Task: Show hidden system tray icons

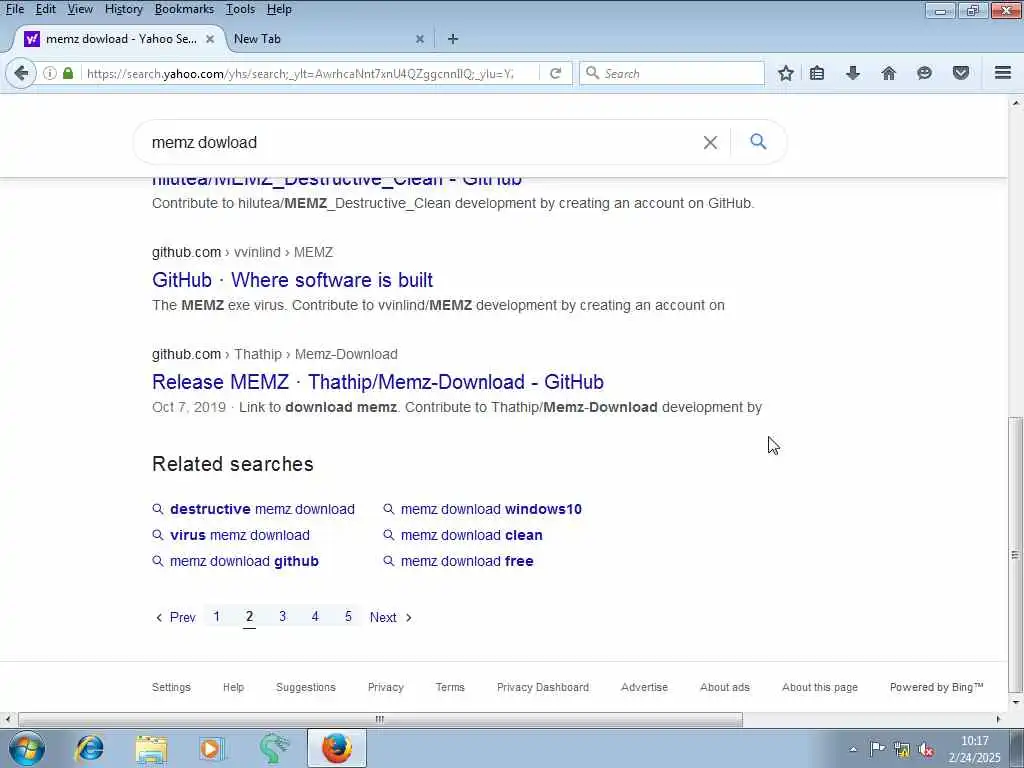Action: 853,749
